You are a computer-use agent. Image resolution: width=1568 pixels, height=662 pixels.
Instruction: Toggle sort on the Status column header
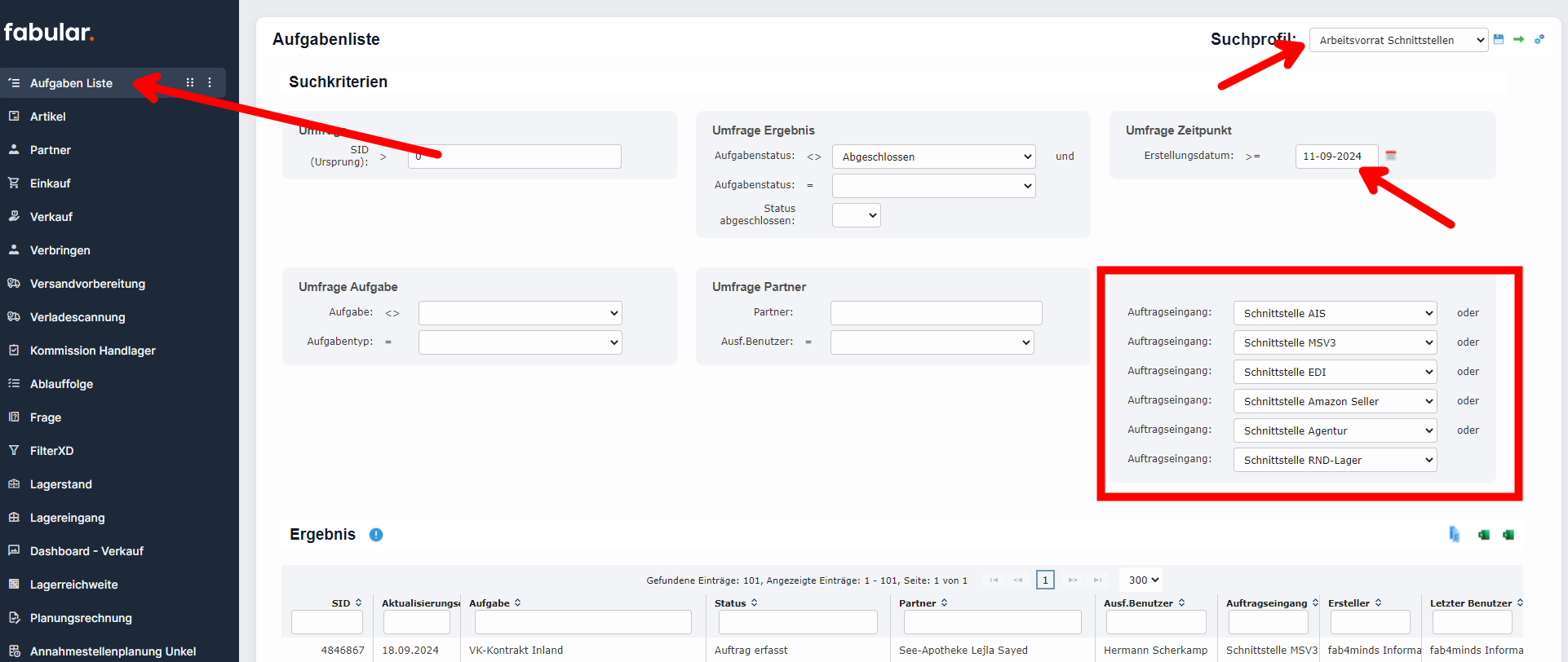tap(736, 603)
